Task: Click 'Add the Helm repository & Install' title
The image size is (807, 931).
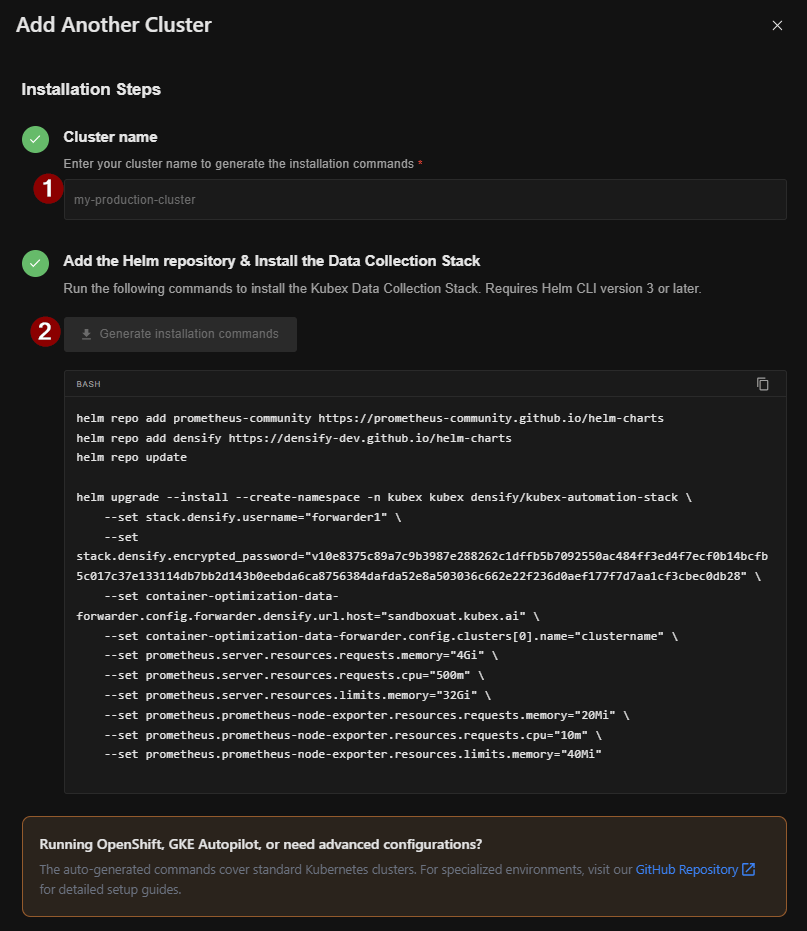Action: 271,261
